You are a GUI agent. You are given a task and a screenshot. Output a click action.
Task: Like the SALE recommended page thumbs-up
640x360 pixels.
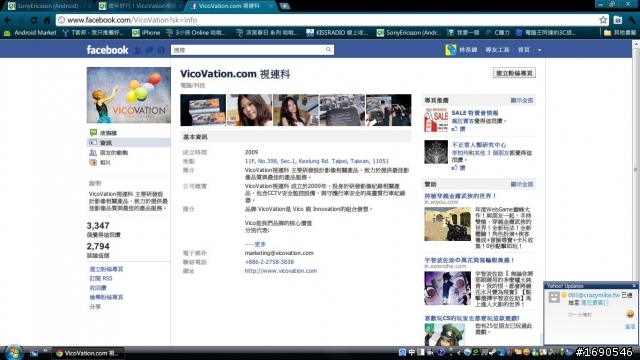coord(458,129)
